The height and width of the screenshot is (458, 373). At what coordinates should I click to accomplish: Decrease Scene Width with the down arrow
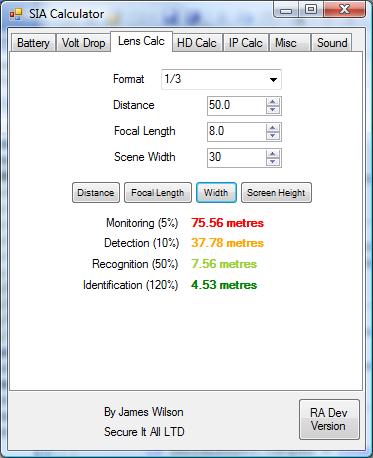click(273, 162)
